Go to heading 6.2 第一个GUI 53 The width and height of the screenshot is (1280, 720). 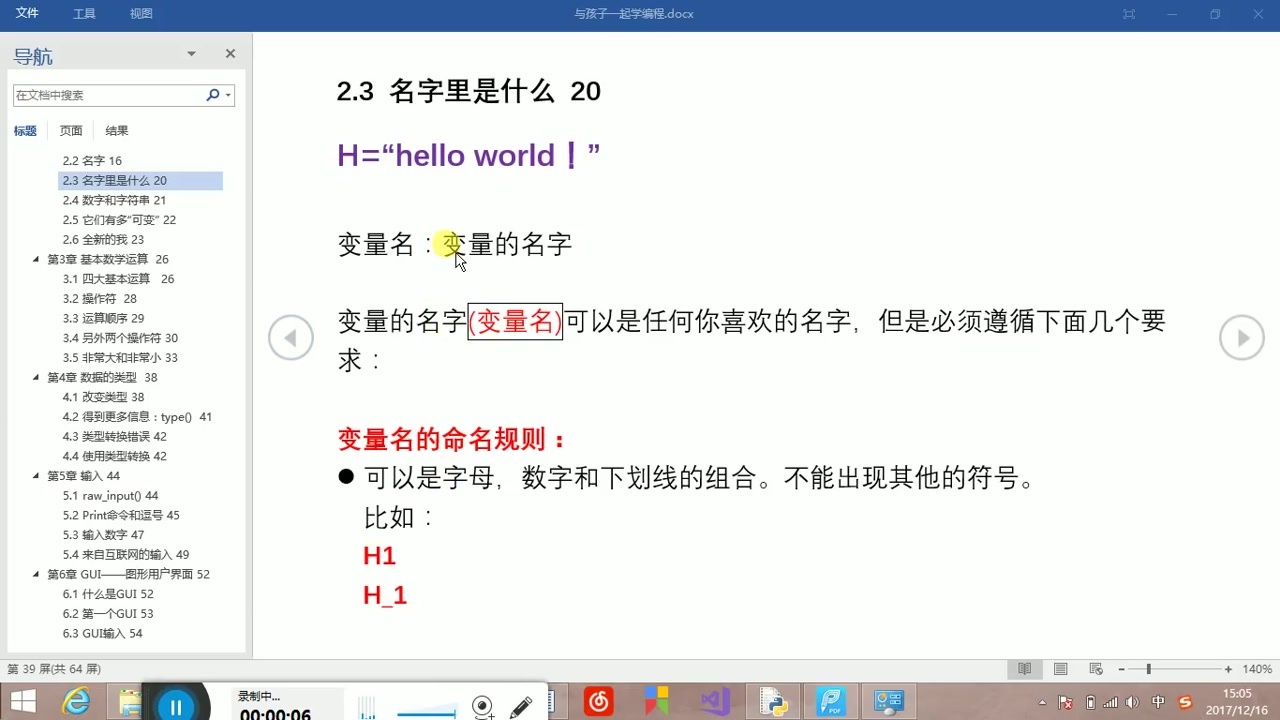coord(108,614)
